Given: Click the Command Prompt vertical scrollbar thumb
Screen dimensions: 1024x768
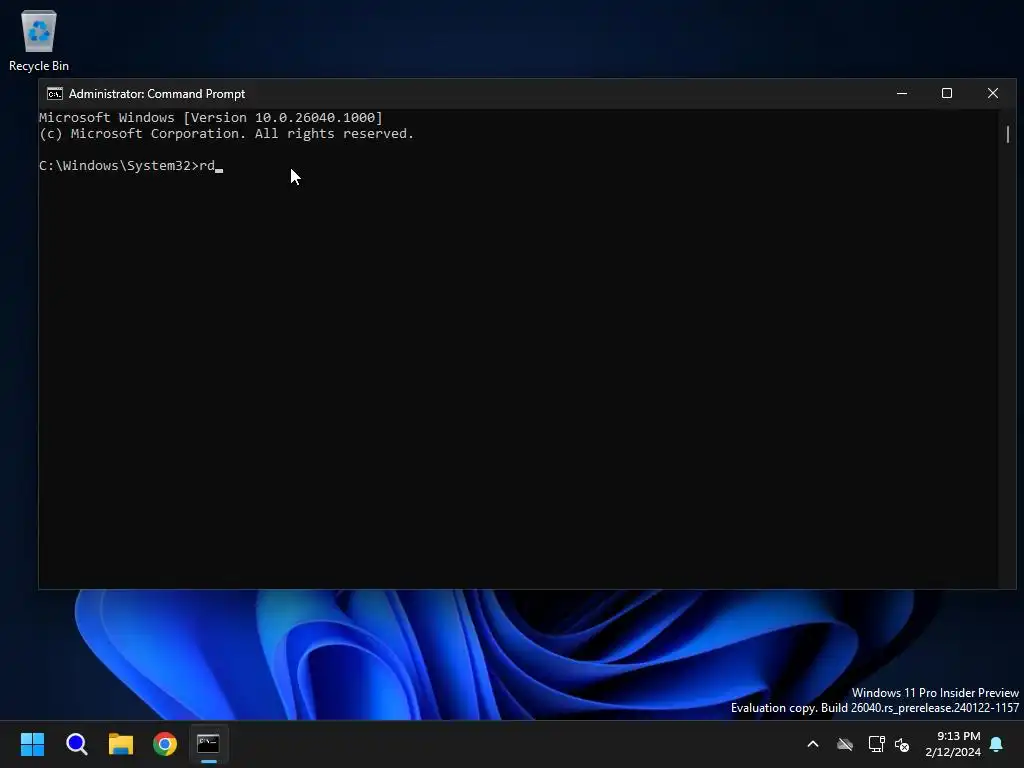Looking at the screenshot, I should click(x=1008, y=134).
